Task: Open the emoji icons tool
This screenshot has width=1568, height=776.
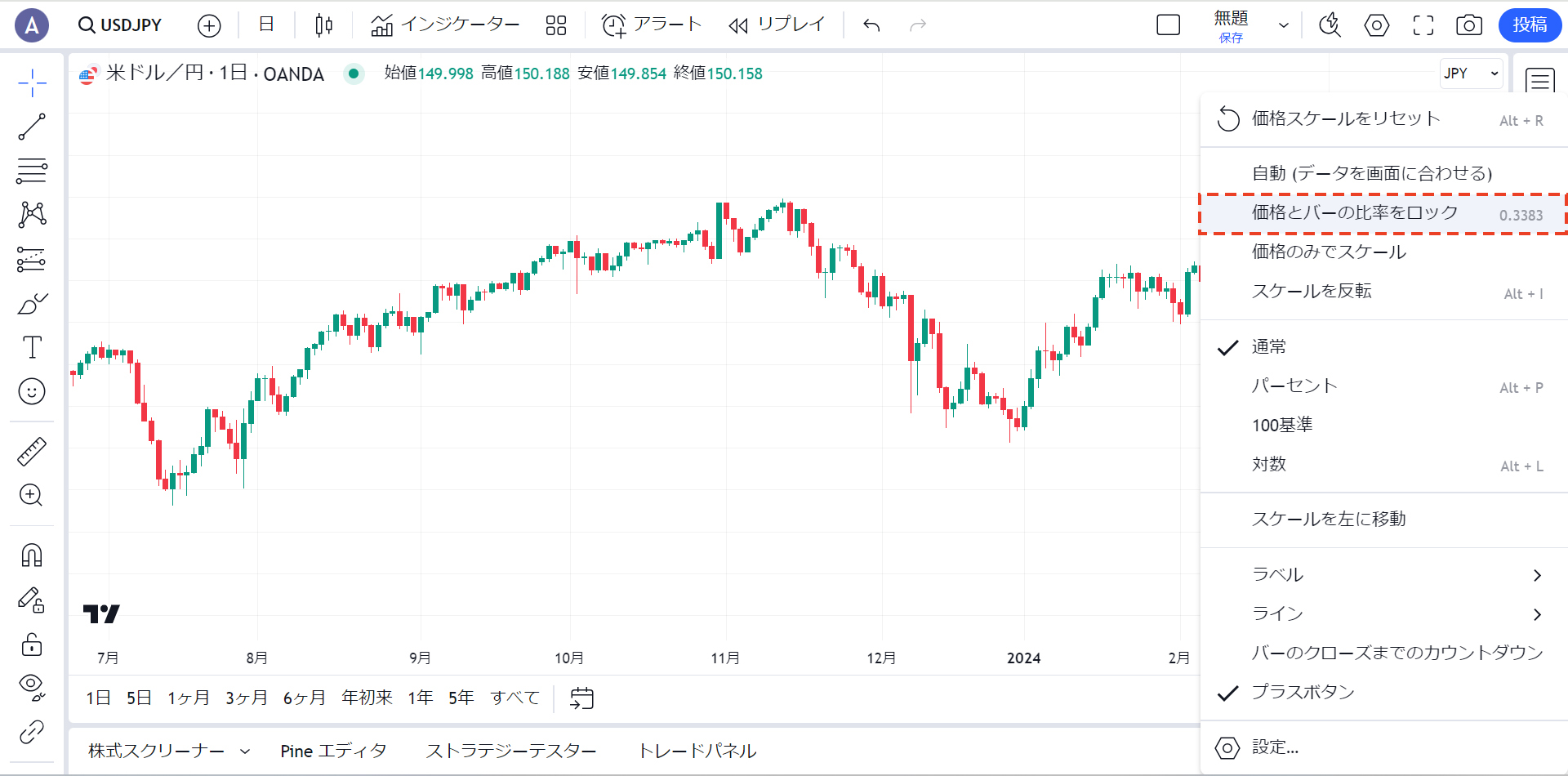Action: (32, 391)
